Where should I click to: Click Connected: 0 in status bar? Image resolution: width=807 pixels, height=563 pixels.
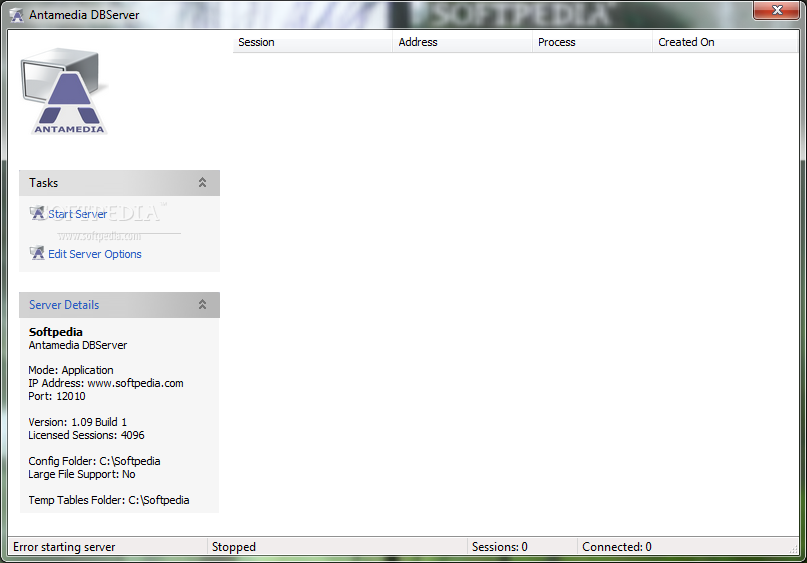tap(617, 547)
